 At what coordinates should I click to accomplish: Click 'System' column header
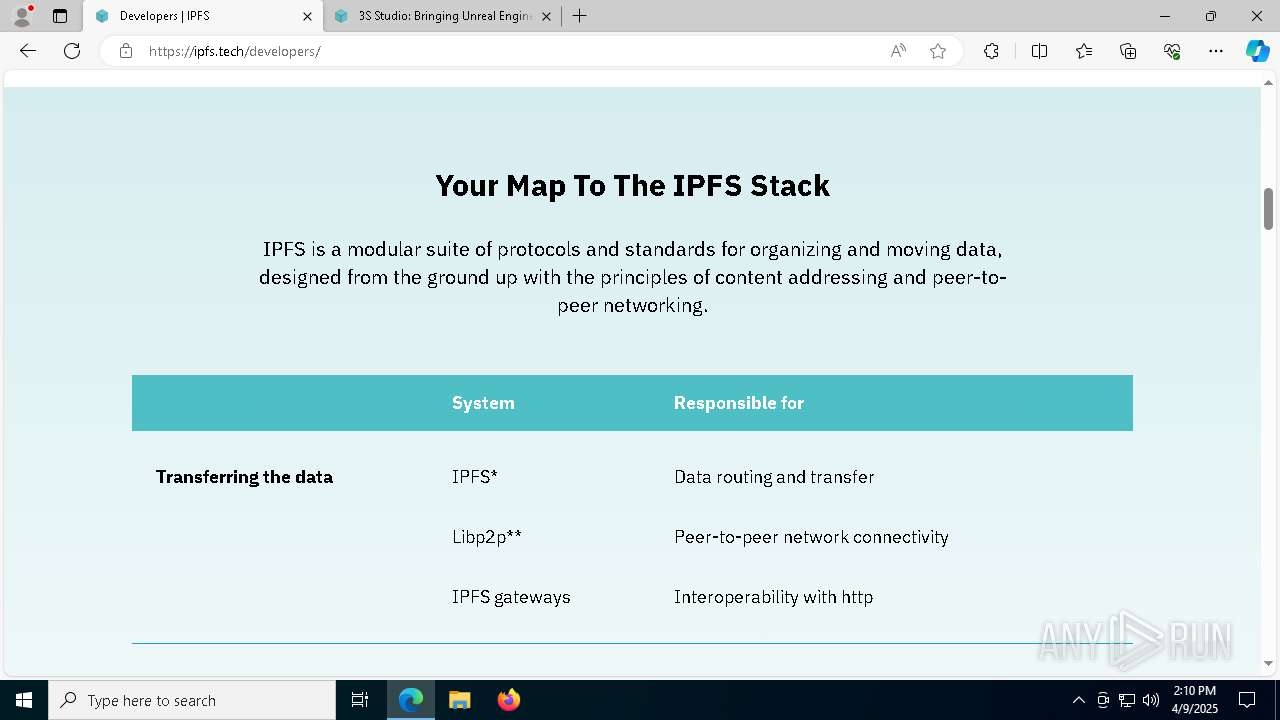tap(483, 403)
